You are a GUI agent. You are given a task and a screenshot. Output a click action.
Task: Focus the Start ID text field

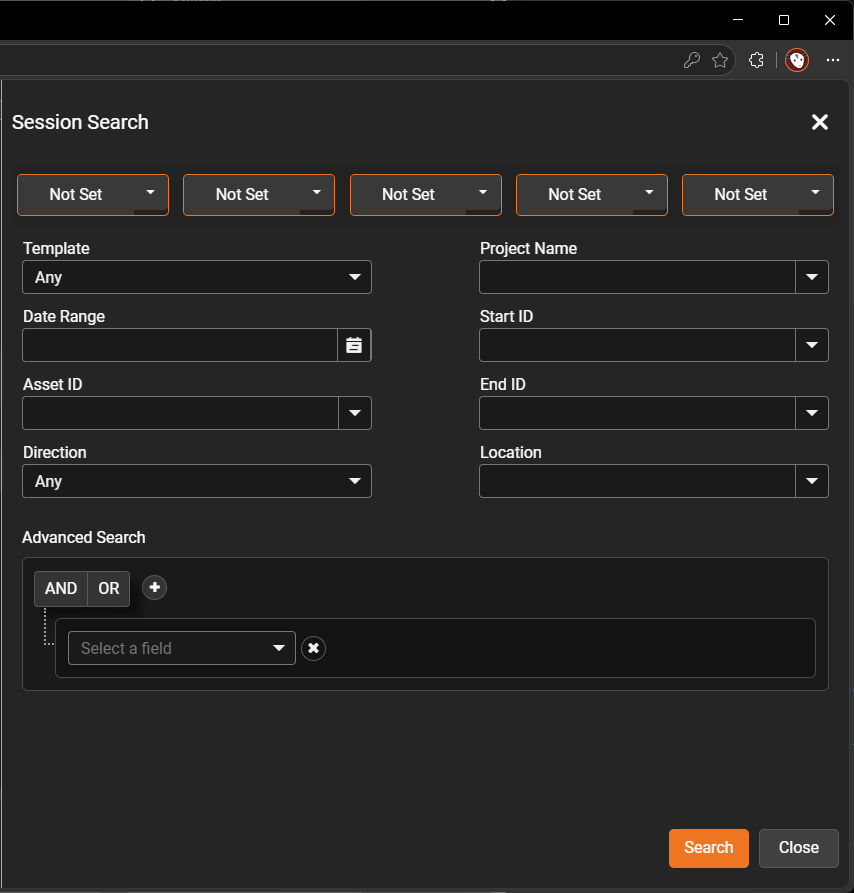pyautogui.click(x=637, y=345)
